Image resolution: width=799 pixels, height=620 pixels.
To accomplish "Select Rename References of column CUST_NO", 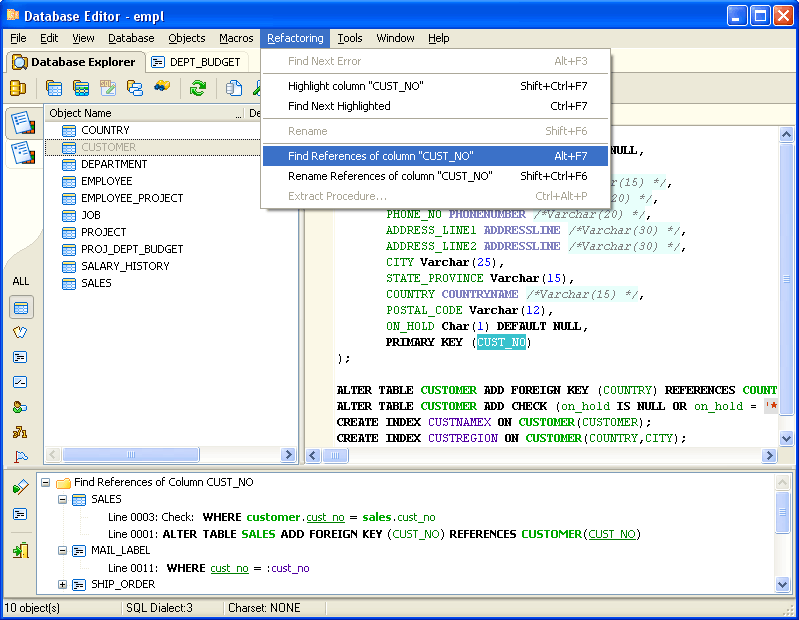I will 390,176.
